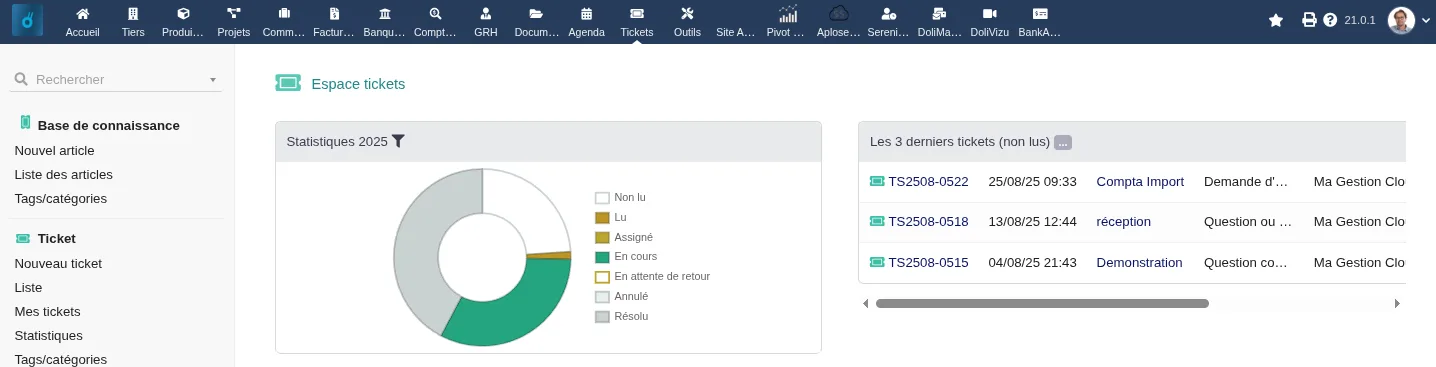This screenshot has width=1436, height=367.
Task: Open the ticket Liste link
Action: [x=28, y=287]
